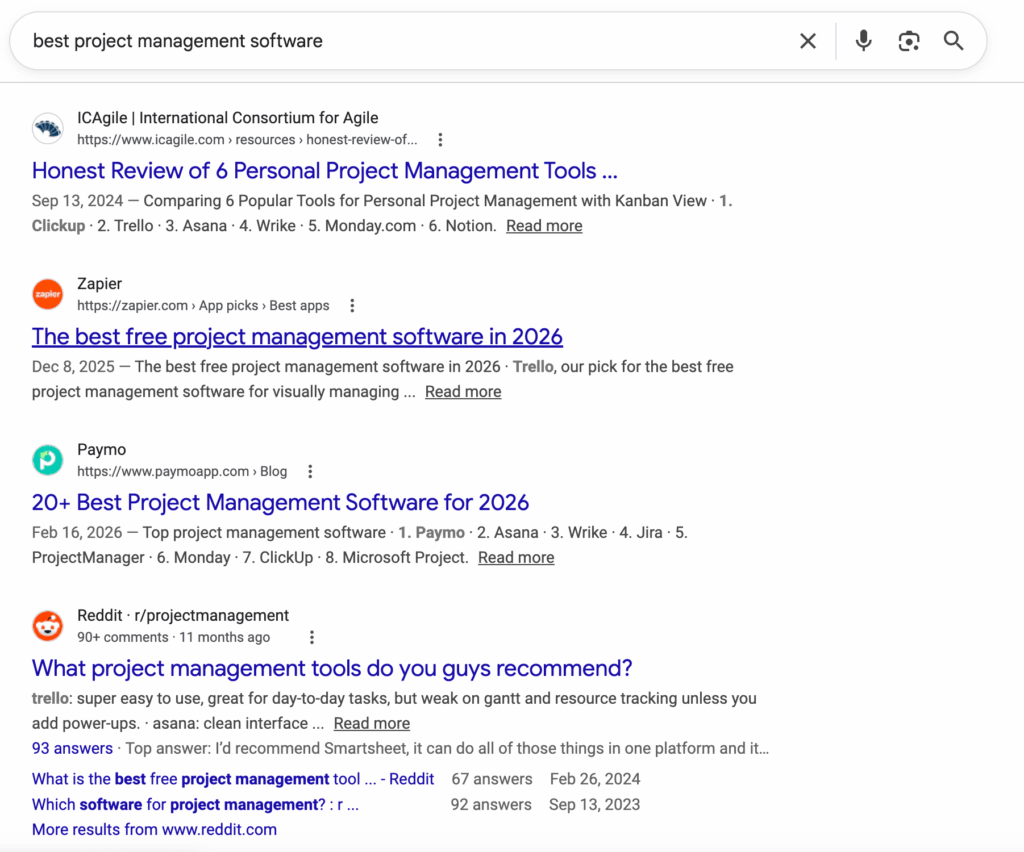Screen dimensions: 1024x852
Task: Click the zapier.com App picks breadcrumb
Action: click(203, 306)
